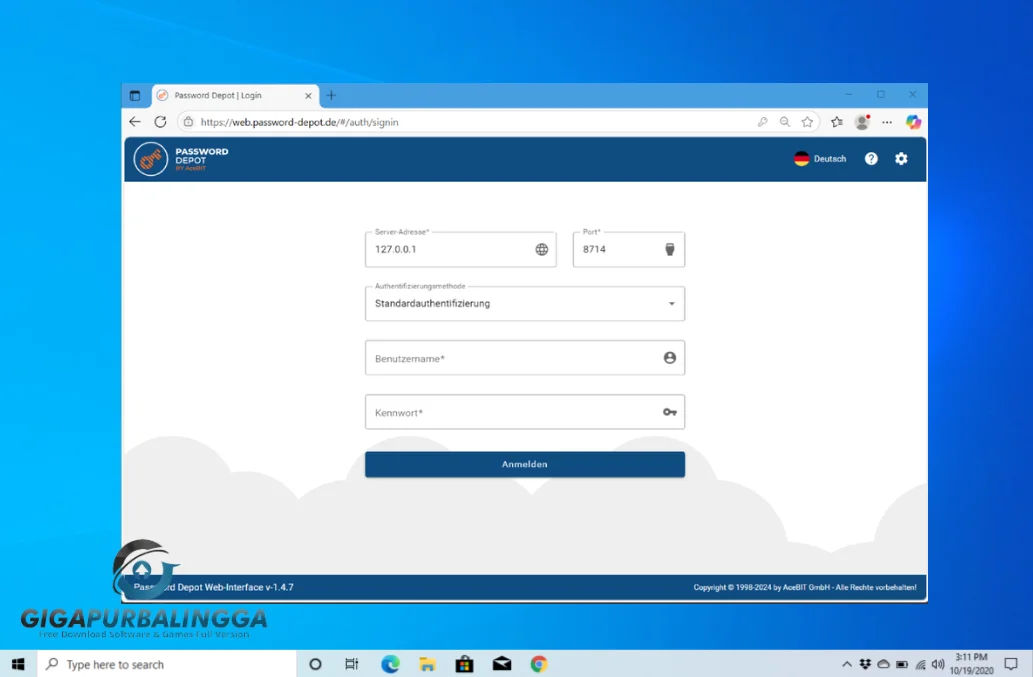Expand the Authentifizierungsmethode dropdown arrow
Image resolution: width=1033 pixels, height=677 pixels.
point(671,304)
